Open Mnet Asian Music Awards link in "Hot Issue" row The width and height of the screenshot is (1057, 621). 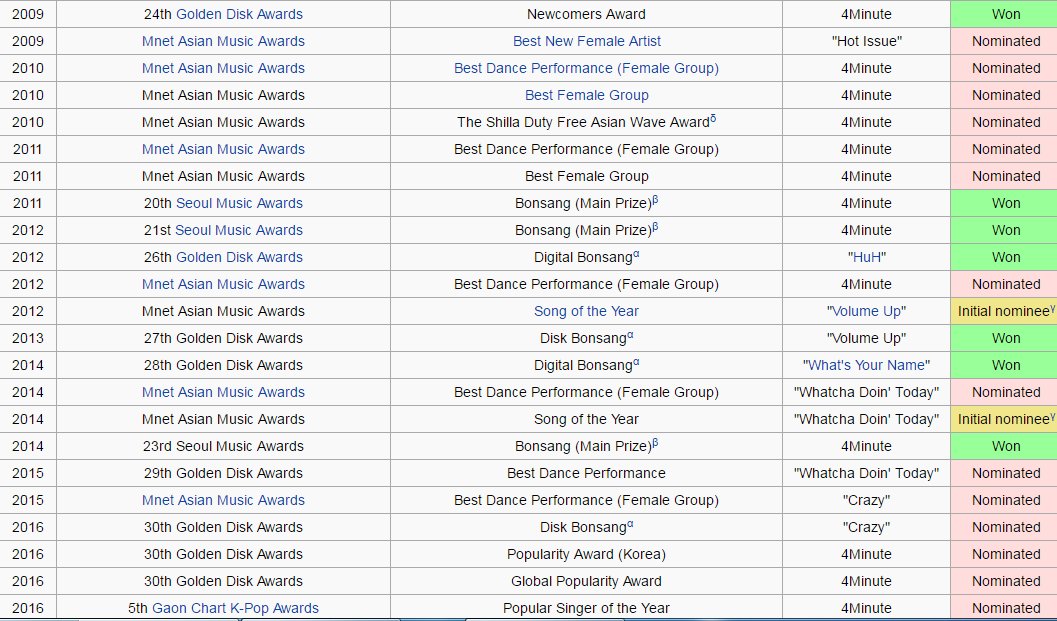223,41
